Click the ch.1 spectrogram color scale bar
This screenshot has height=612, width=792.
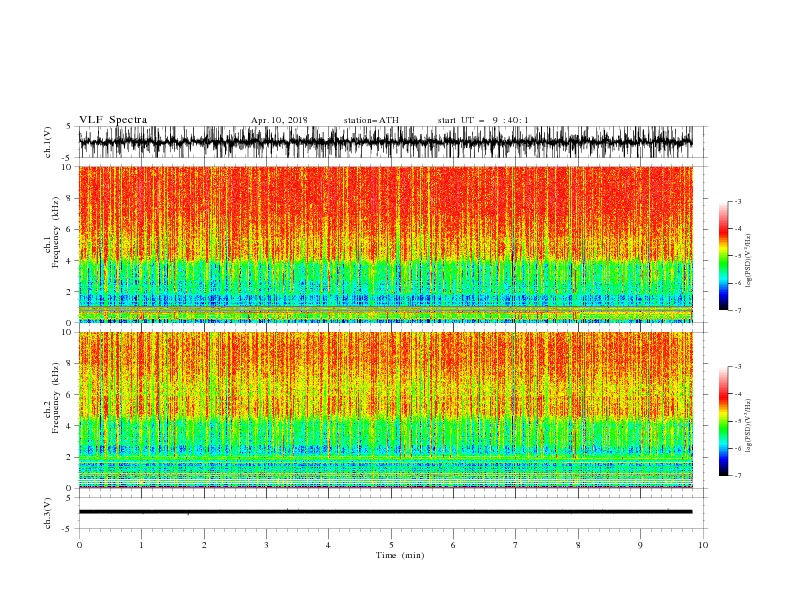pyautogui.click(x=723, y=256)
